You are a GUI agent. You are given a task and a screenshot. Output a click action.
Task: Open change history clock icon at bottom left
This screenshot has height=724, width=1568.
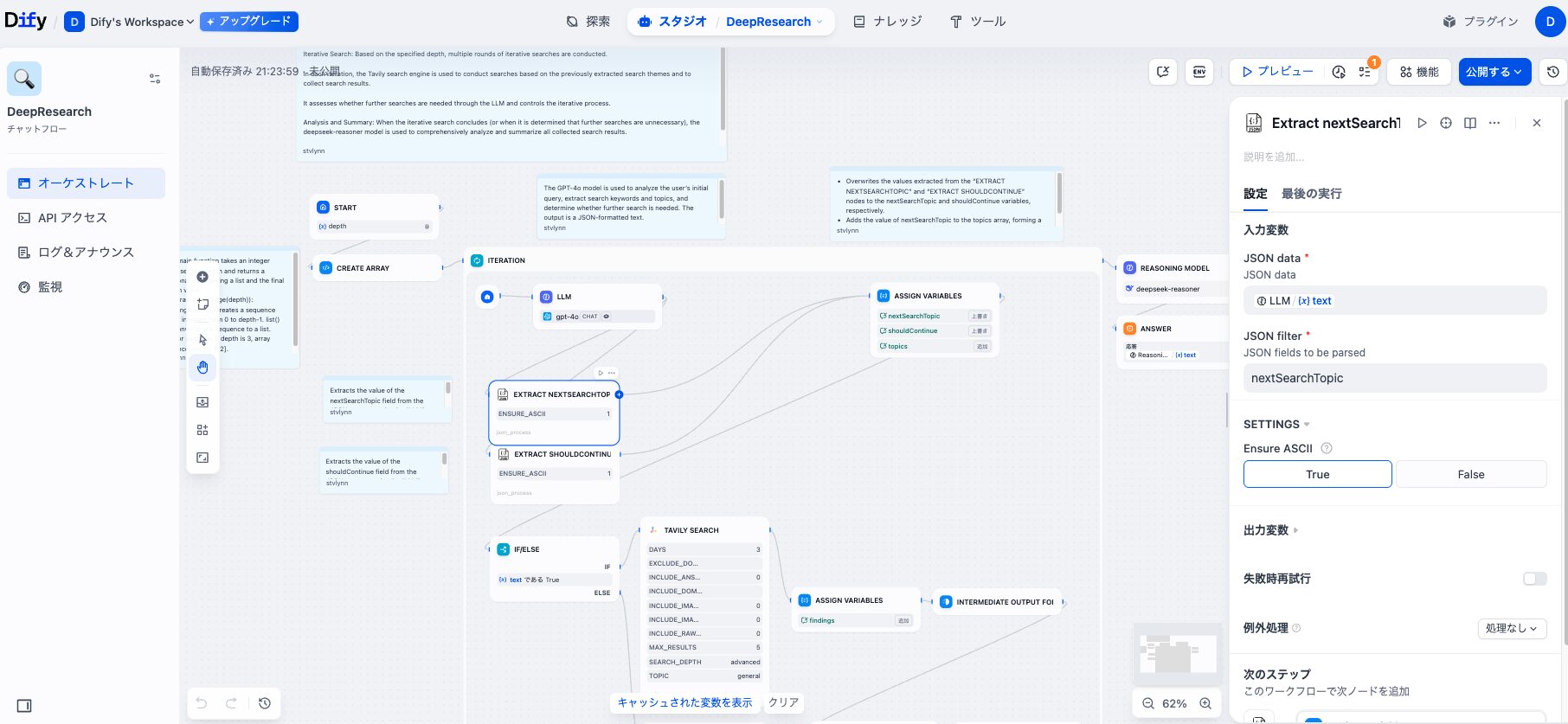tap(265, 703)
